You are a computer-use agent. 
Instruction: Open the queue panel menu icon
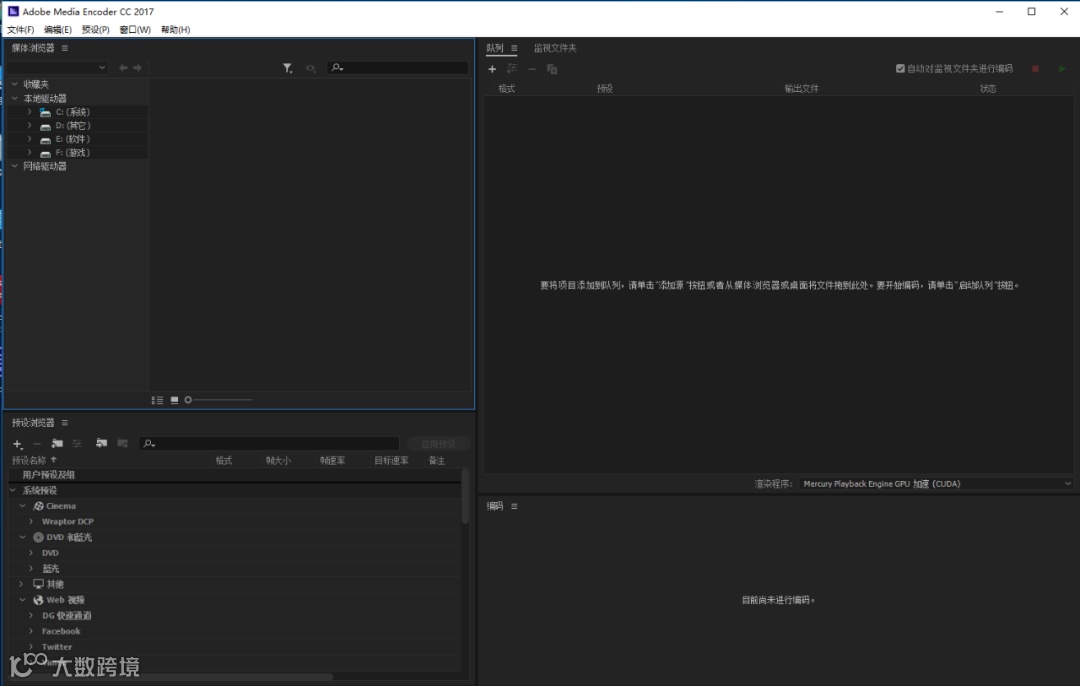coord(514,48)
